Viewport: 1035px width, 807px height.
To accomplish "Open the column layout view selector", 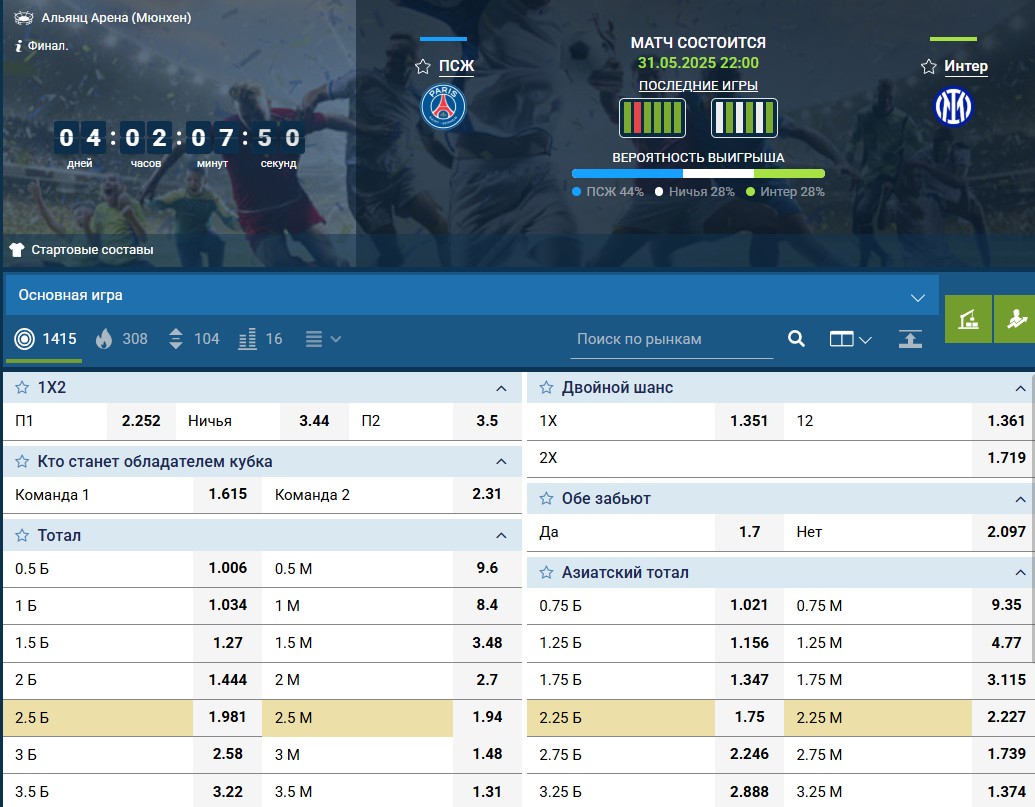I will 850,339.
